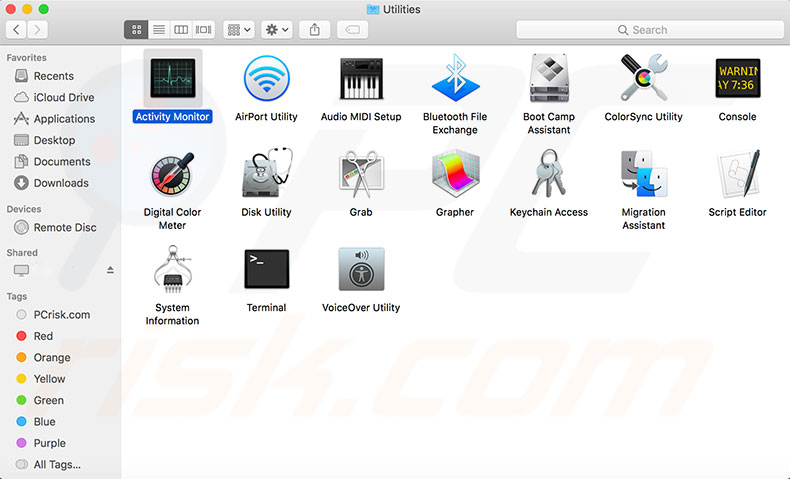Select Migration Assistant icon
The width and height of the screenshot is (790, 479).
point(643,174)
